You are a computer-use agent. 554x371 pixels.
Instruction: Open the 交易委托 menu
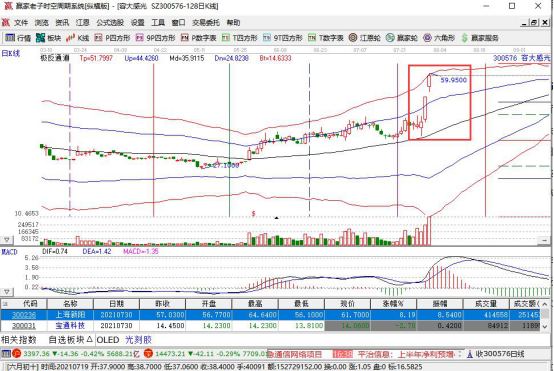pos(206,23)
